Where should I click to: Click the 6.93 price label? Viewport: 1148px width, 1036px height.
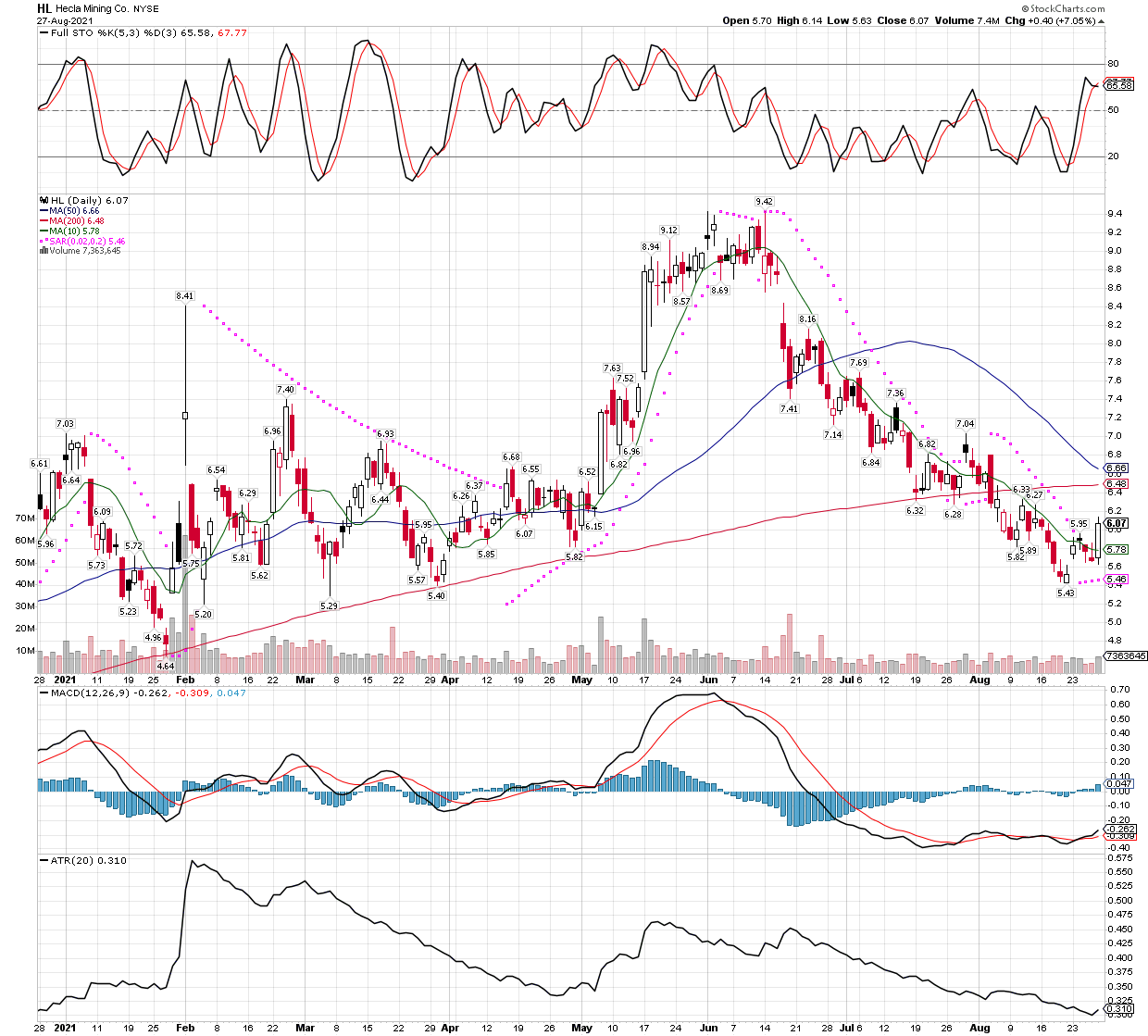click(x=385, y=434)
